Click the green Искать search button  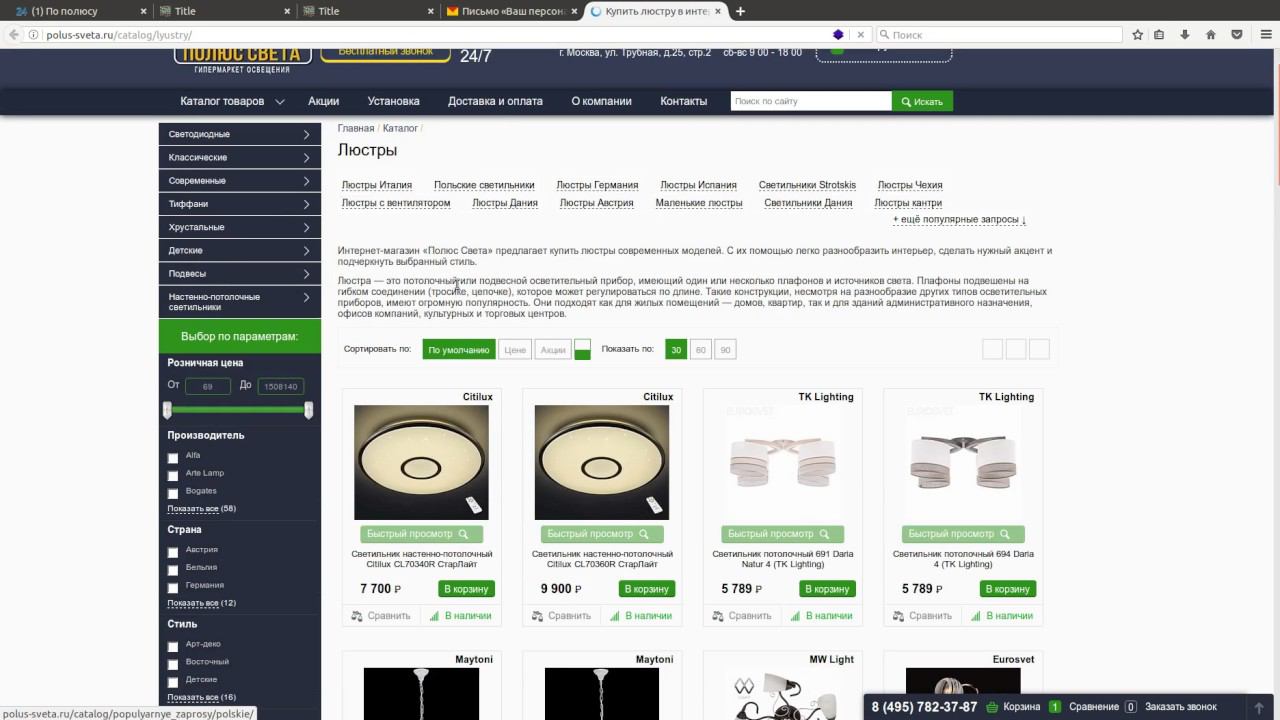point(922,101)
